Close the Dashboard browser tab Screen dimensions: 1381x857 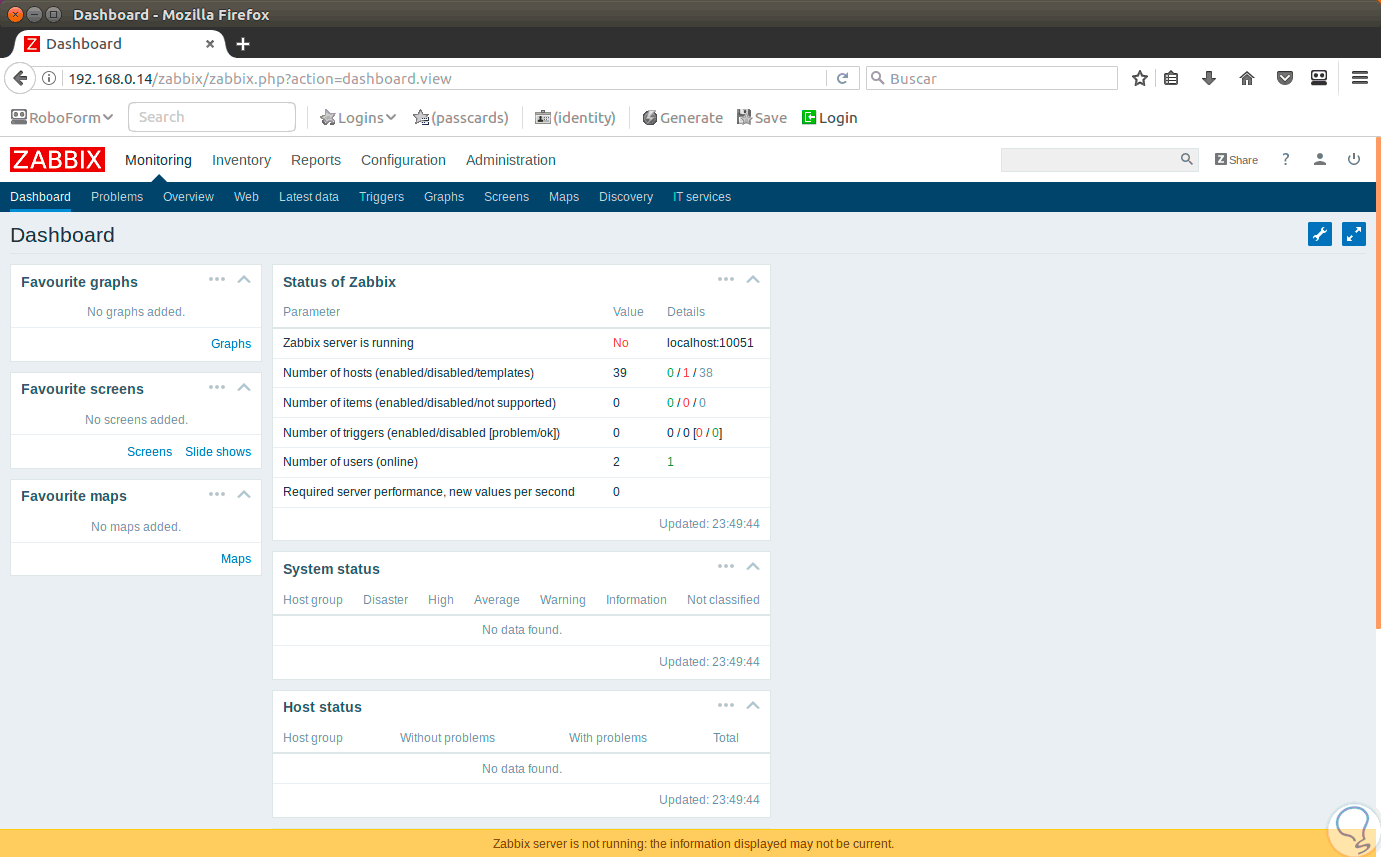pyautogui.click(x=210, y=44)
